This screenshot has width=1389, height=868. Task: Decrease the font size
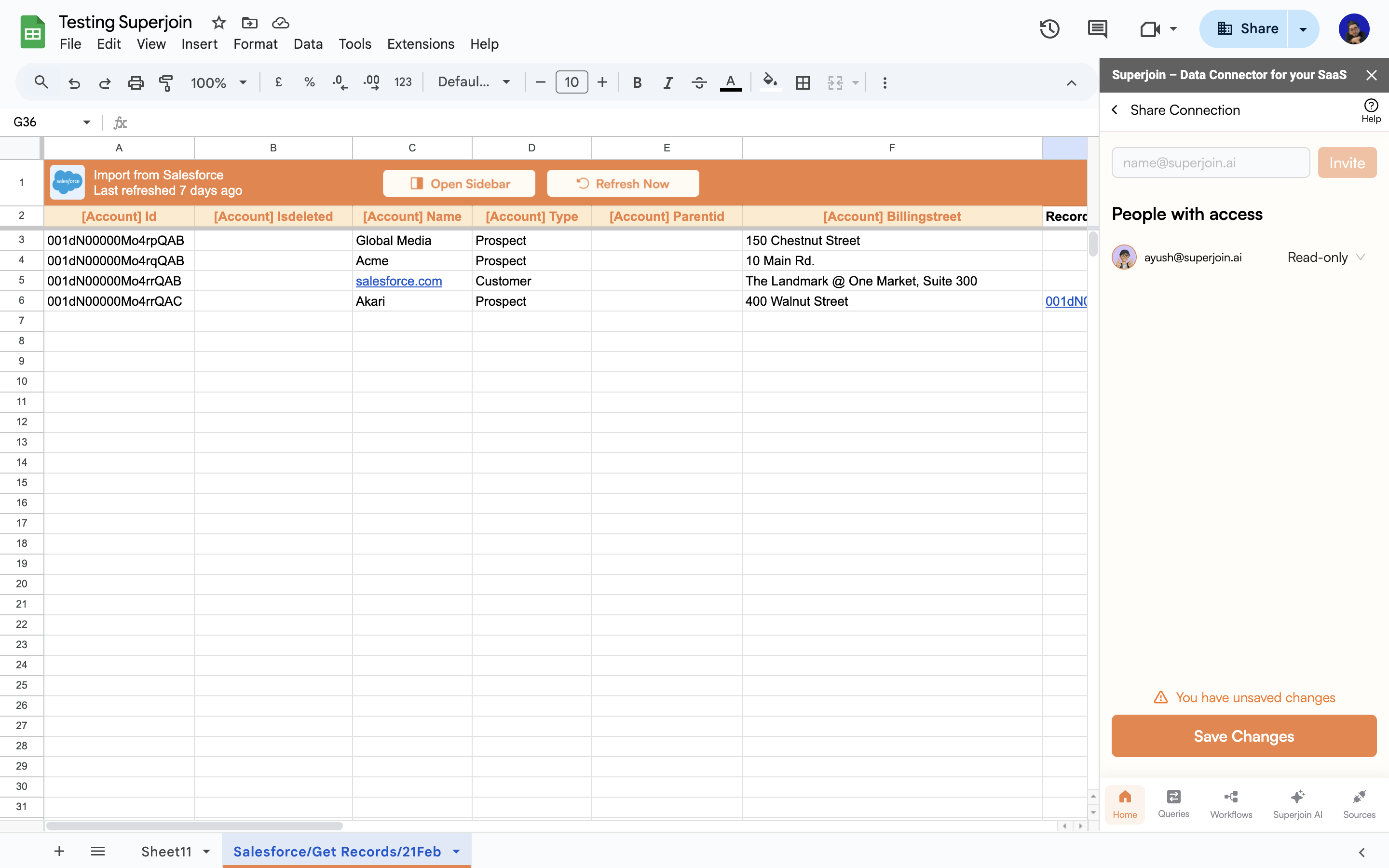pos(540,82)
